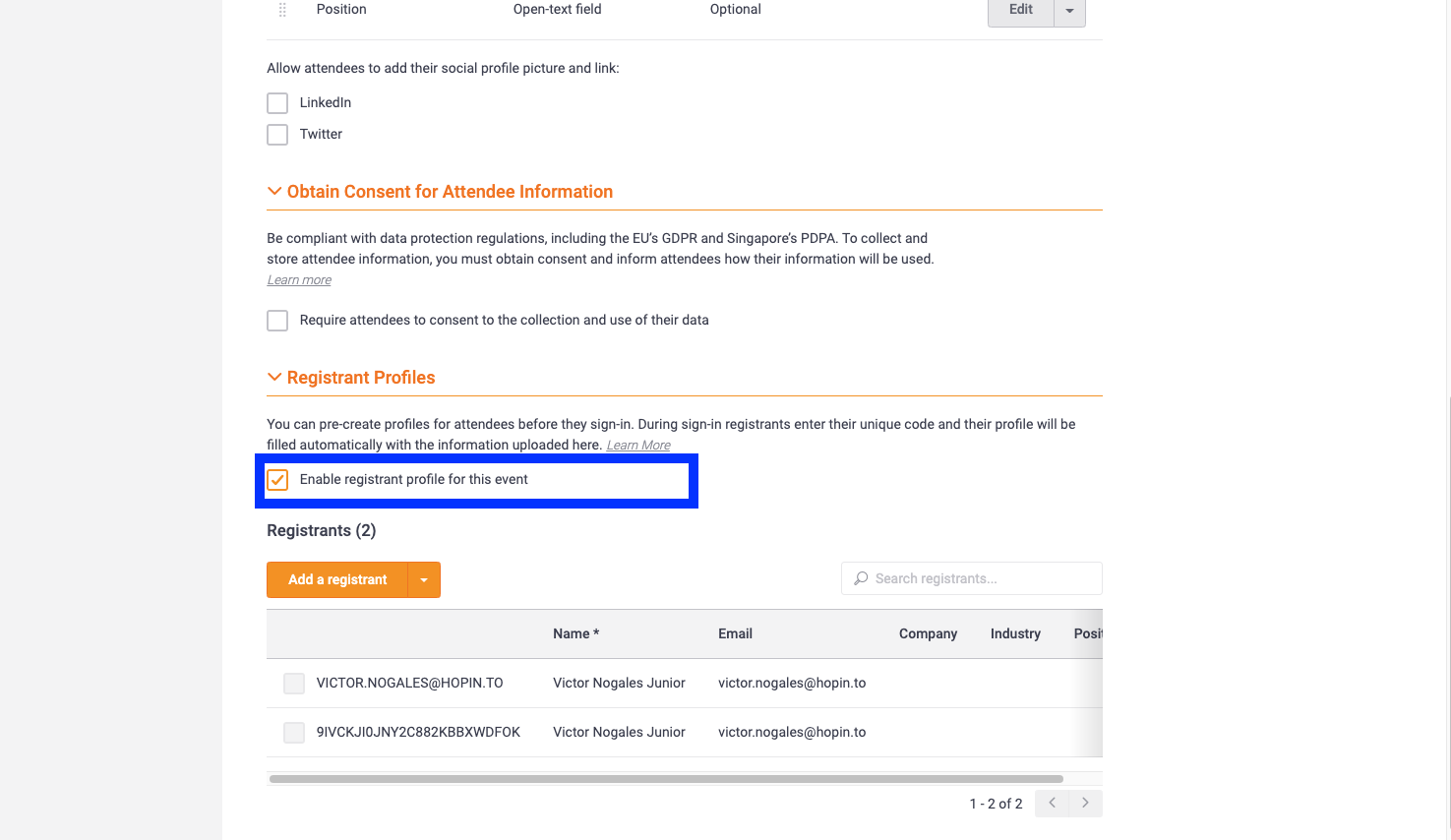Select the 9IVCKJI0JNY2C882KBBXWDFOK registrant row checkbox
The width and height of the screenshot is (1451, 840).
tap(294, 733)
